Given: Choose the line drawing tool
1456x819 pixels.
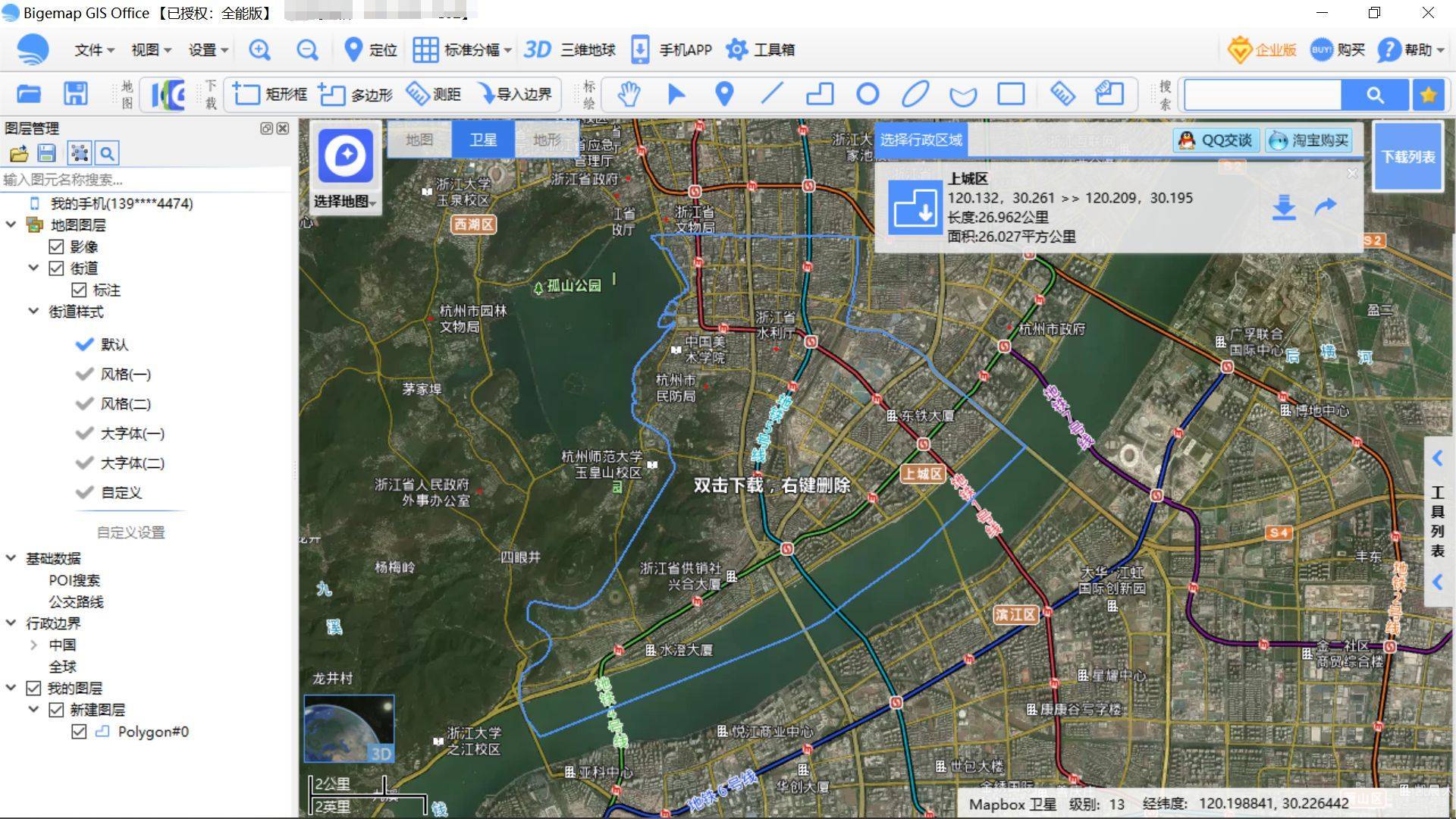Looking at the screenshot, I should (772, 94).
